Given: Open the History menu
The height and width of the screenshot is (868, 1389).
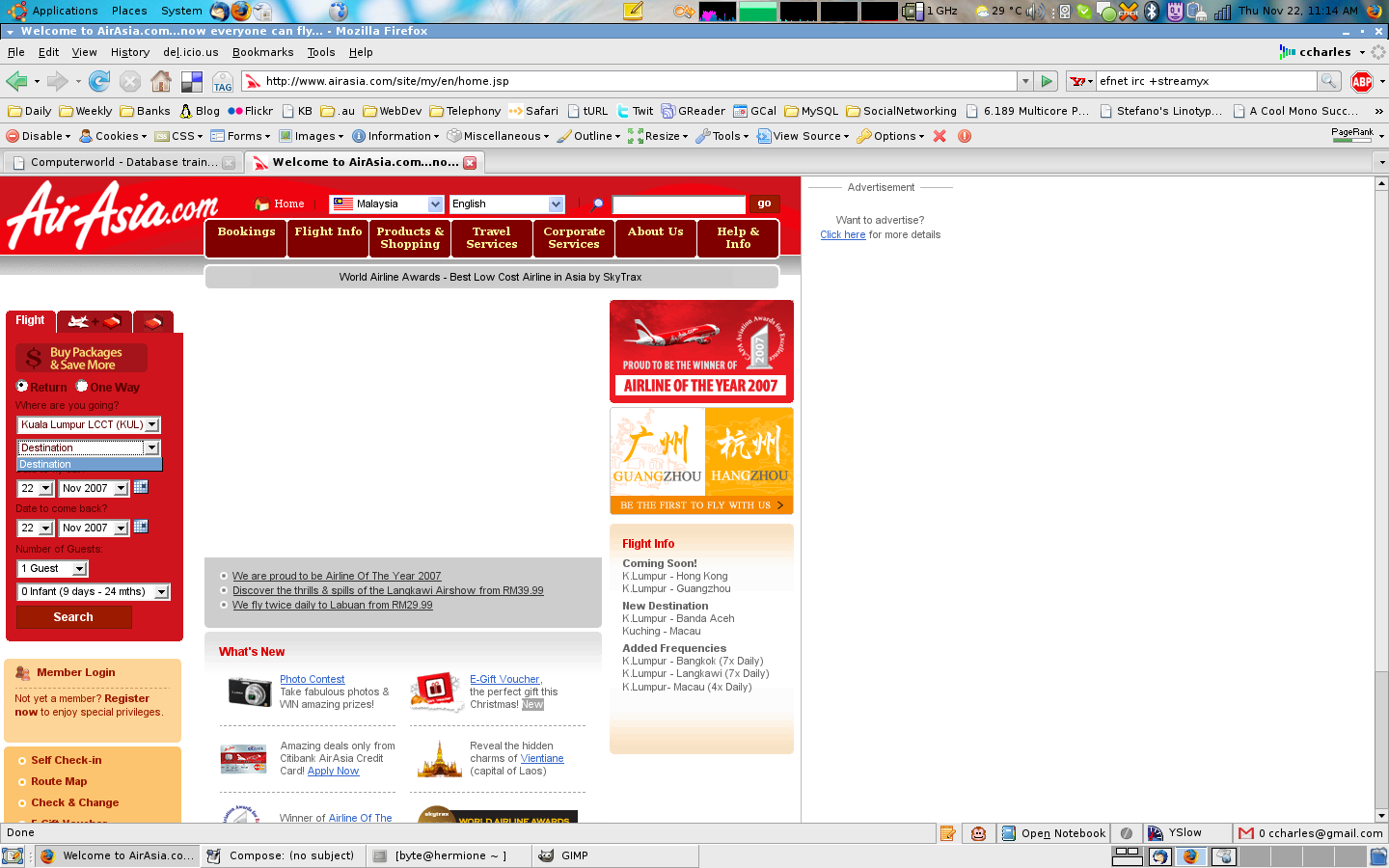Looking at the screenshot, I should coord(130,52).
